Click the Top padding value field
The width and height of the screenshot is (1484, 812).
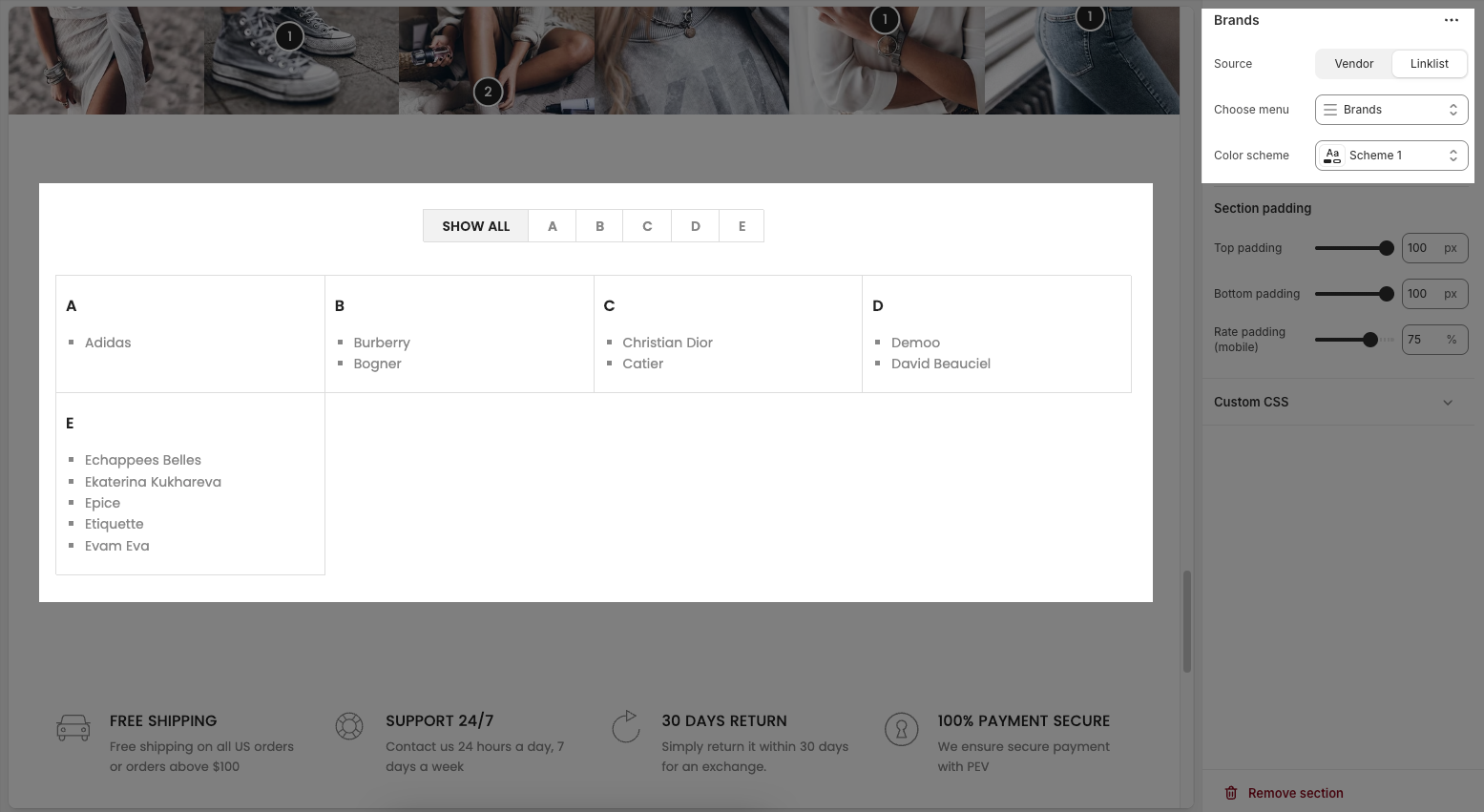click(1434, 248)
